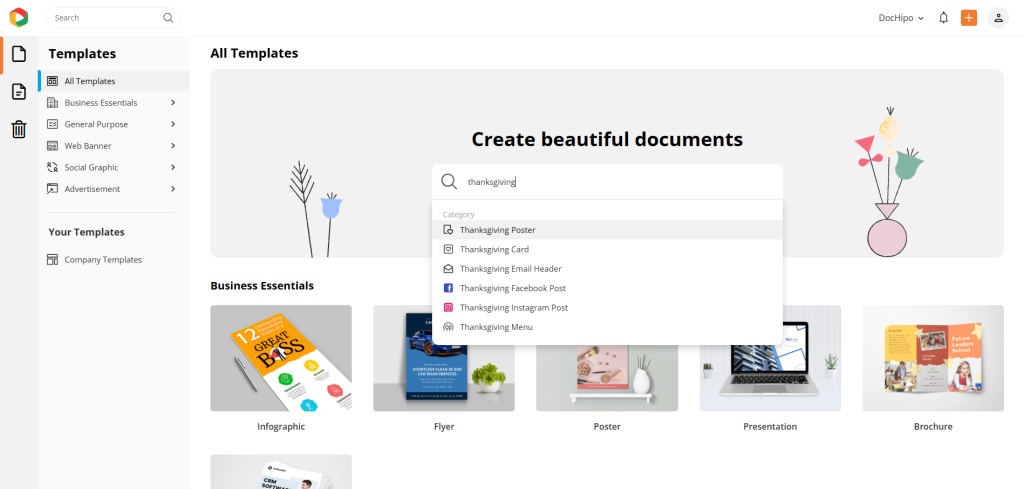Select the blank document icon in left rail
This screenshot has width=1024, height=489.
[19, 54]
